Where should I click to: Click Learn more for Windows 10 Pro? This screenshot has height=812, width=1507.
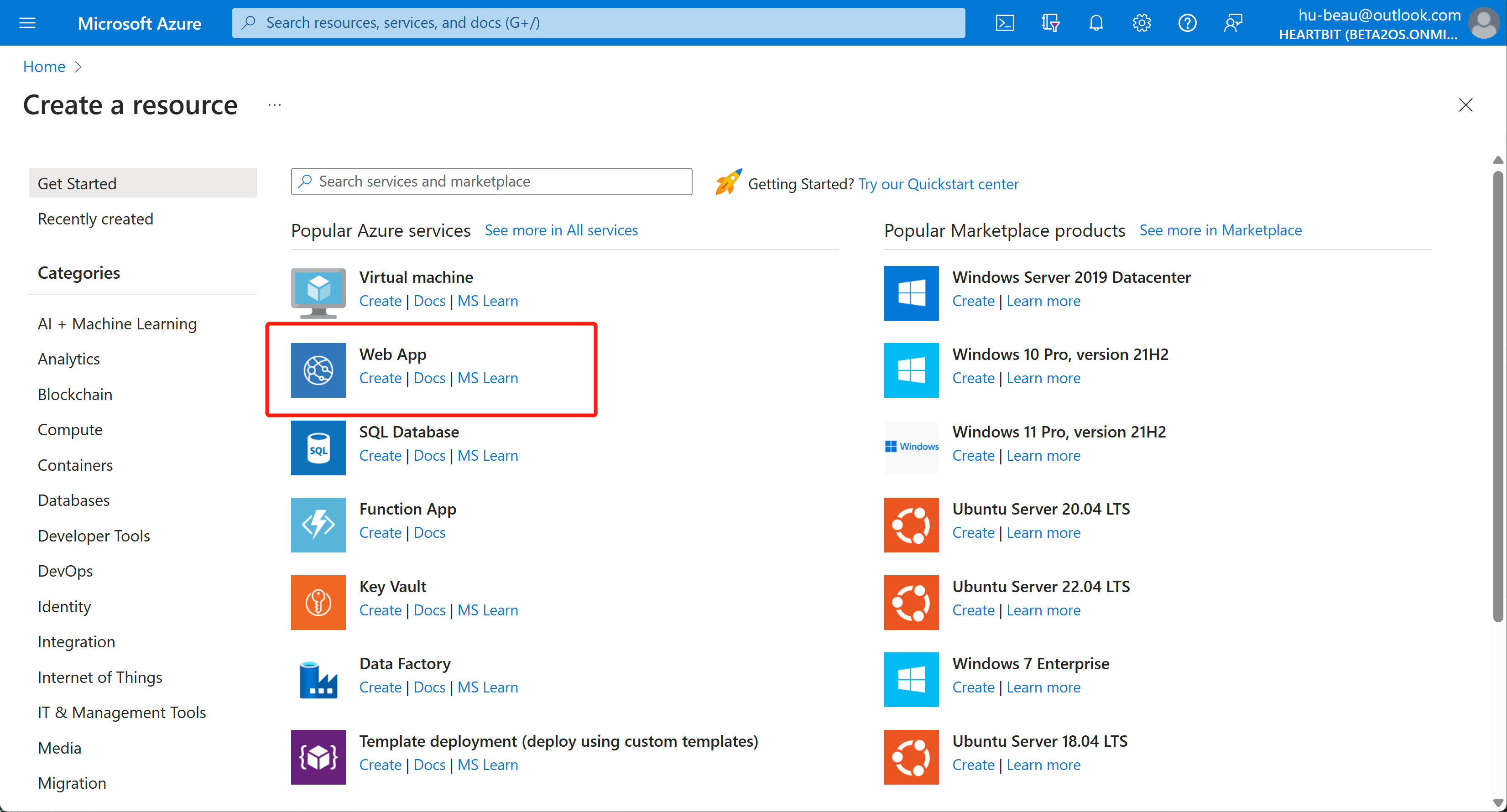1043,378
